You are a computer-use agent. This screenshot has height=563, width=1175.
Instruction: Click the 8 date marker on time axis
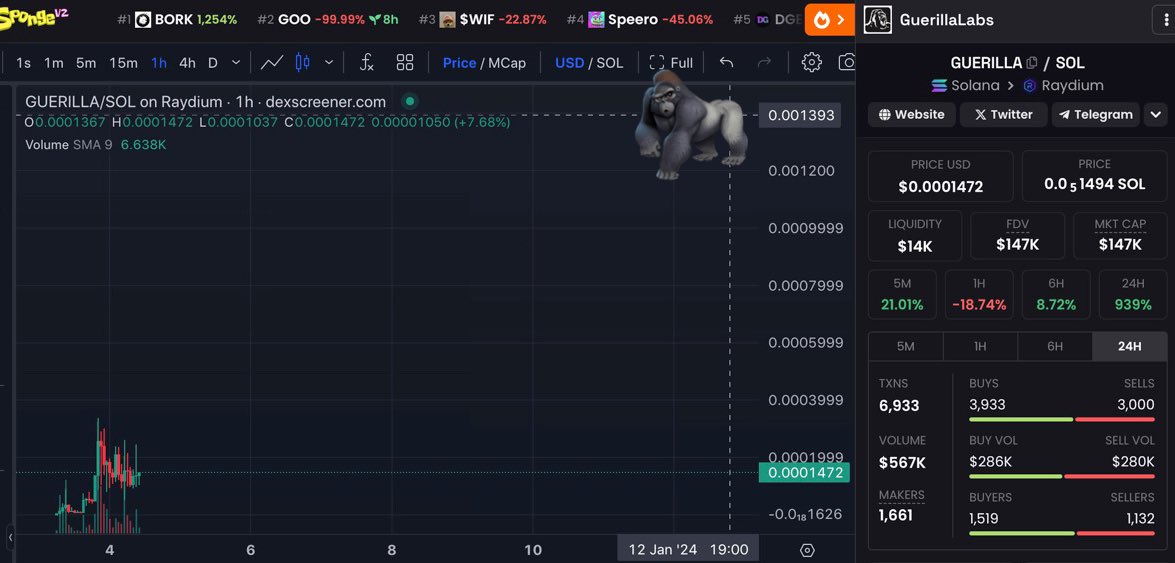click(x=391, y=550)
